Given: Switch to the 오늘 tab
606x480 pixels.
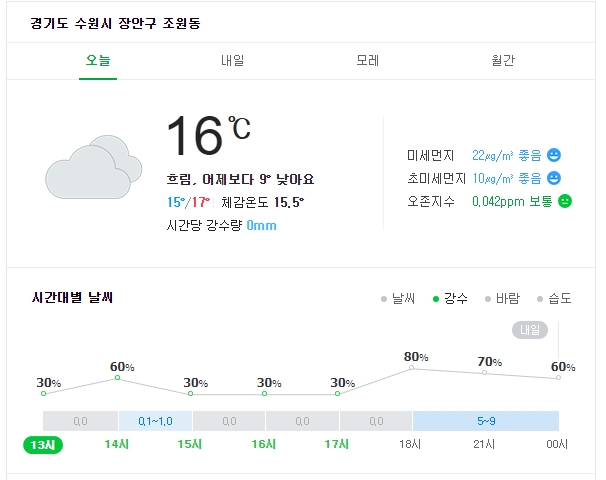Looking at the screenshot, I should click(98, 61).
